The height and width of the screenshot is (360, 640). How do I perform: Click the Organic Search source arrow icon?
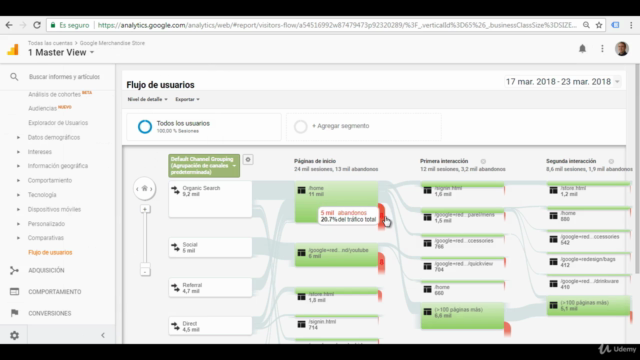[x=175, y=190]
